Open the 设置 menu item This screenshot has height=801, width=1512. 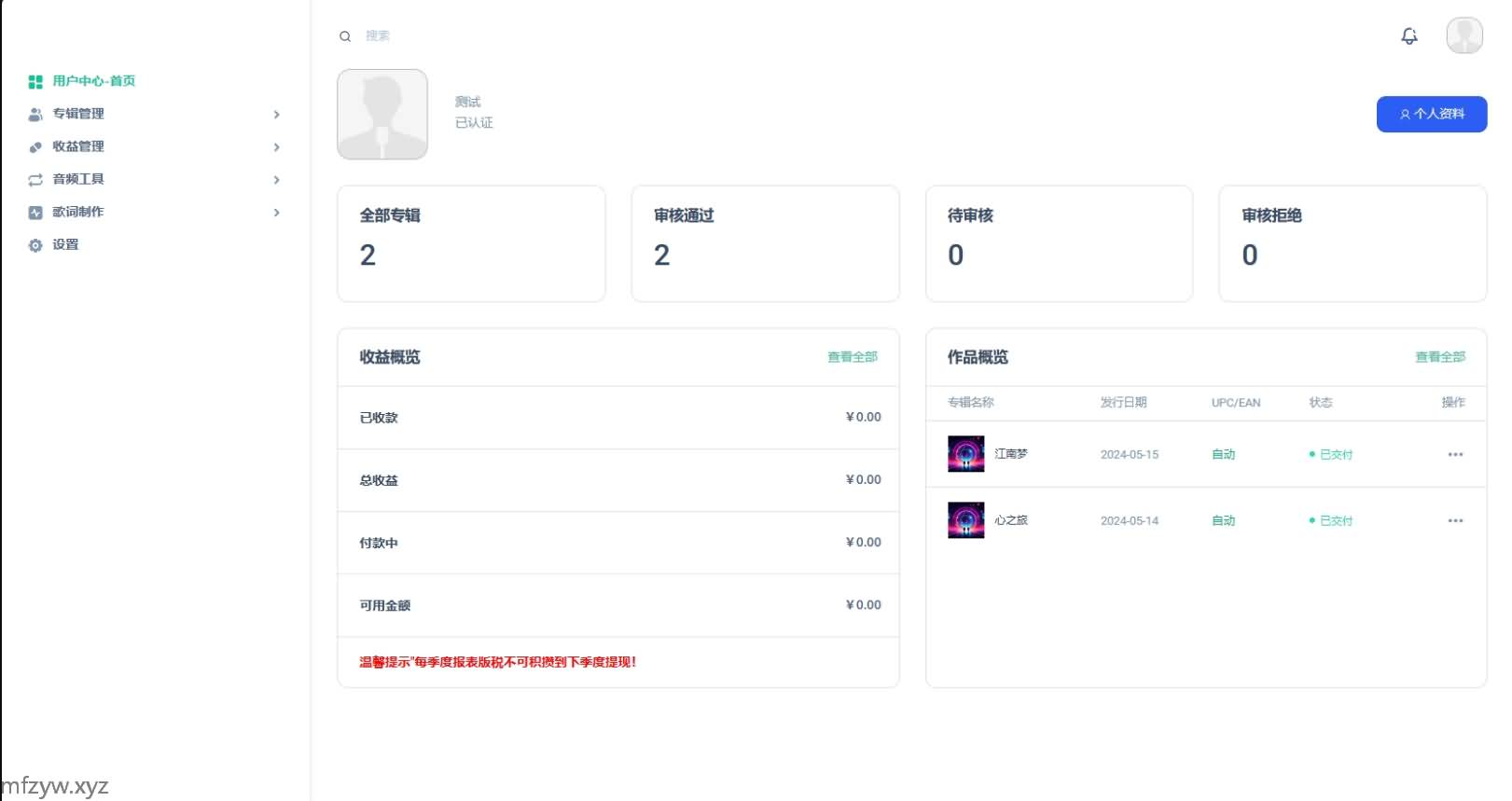65,244
